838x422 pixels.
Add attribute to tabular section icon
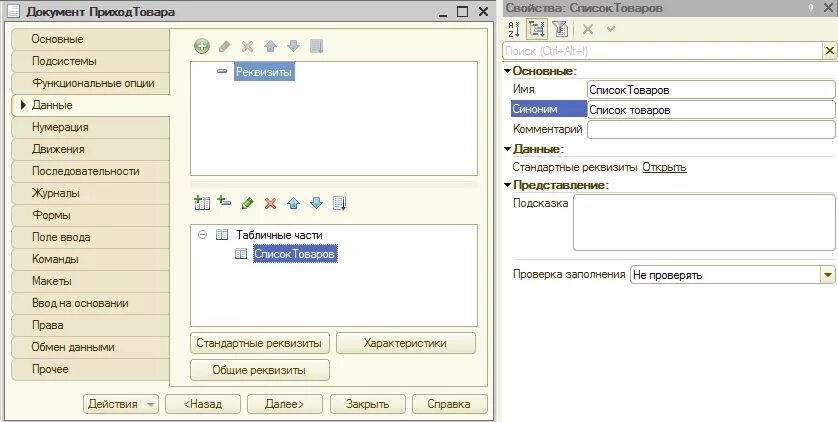point(224,202)
